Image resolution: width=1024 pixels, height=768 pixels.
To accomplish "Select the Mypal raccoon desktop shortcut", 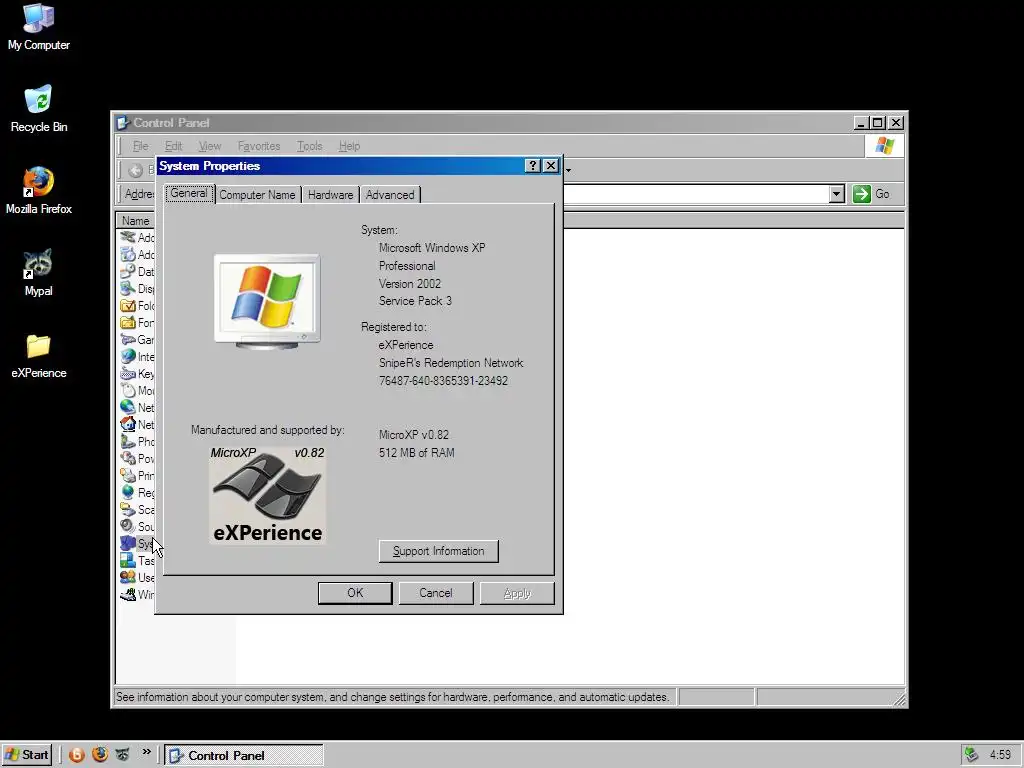I will click(x=39, y=274).
